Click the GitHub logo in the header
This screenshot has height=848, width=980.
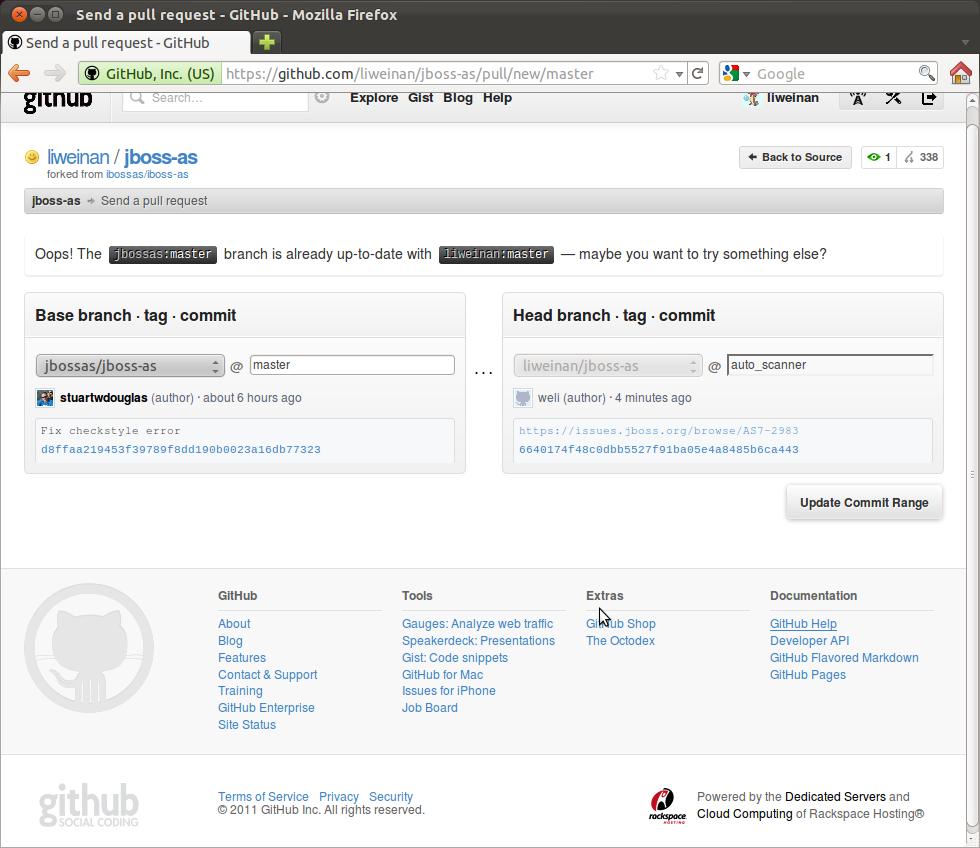[x=58, y=100]
